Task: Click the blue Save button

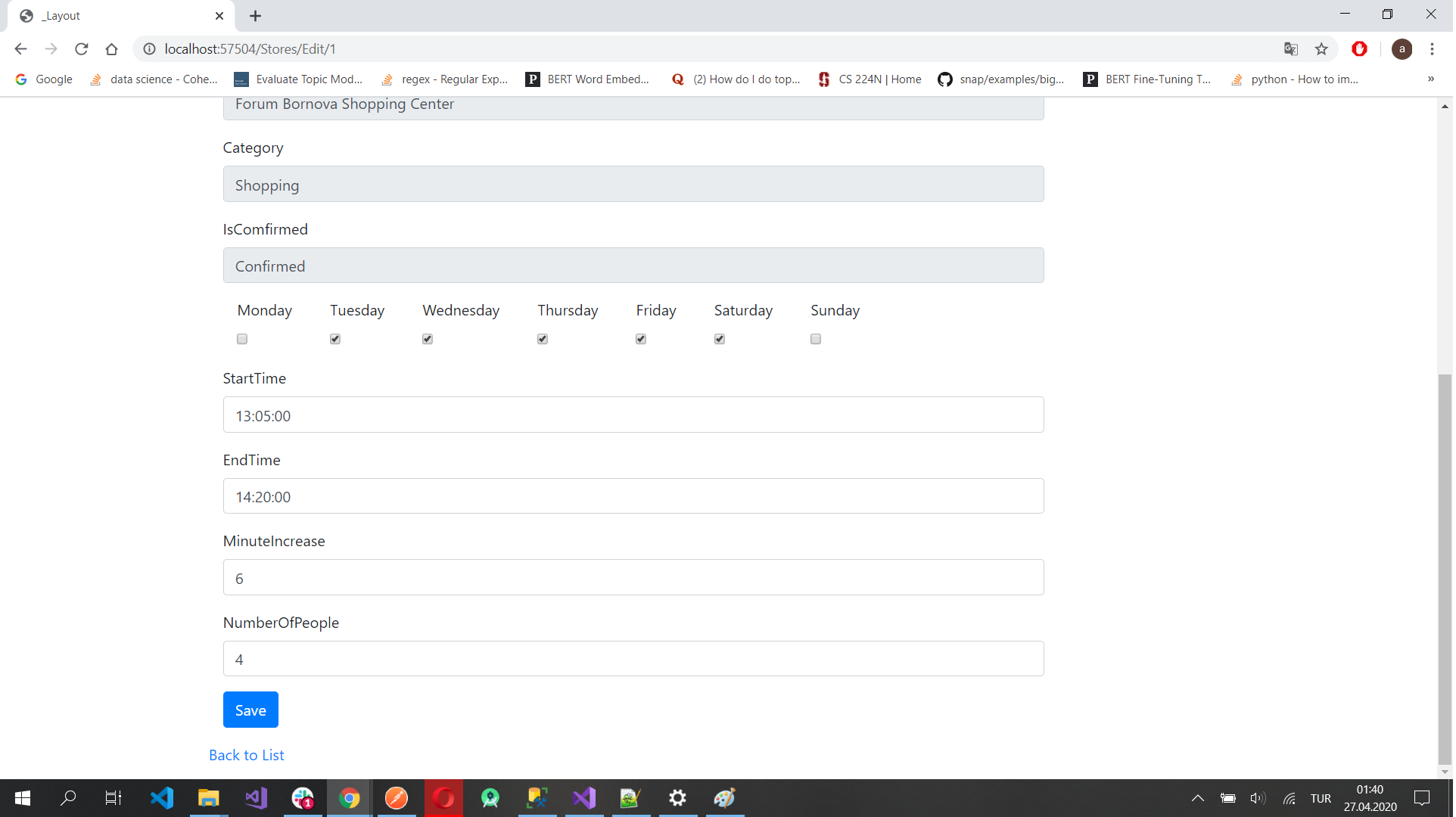Action: (x=251, y=711)
